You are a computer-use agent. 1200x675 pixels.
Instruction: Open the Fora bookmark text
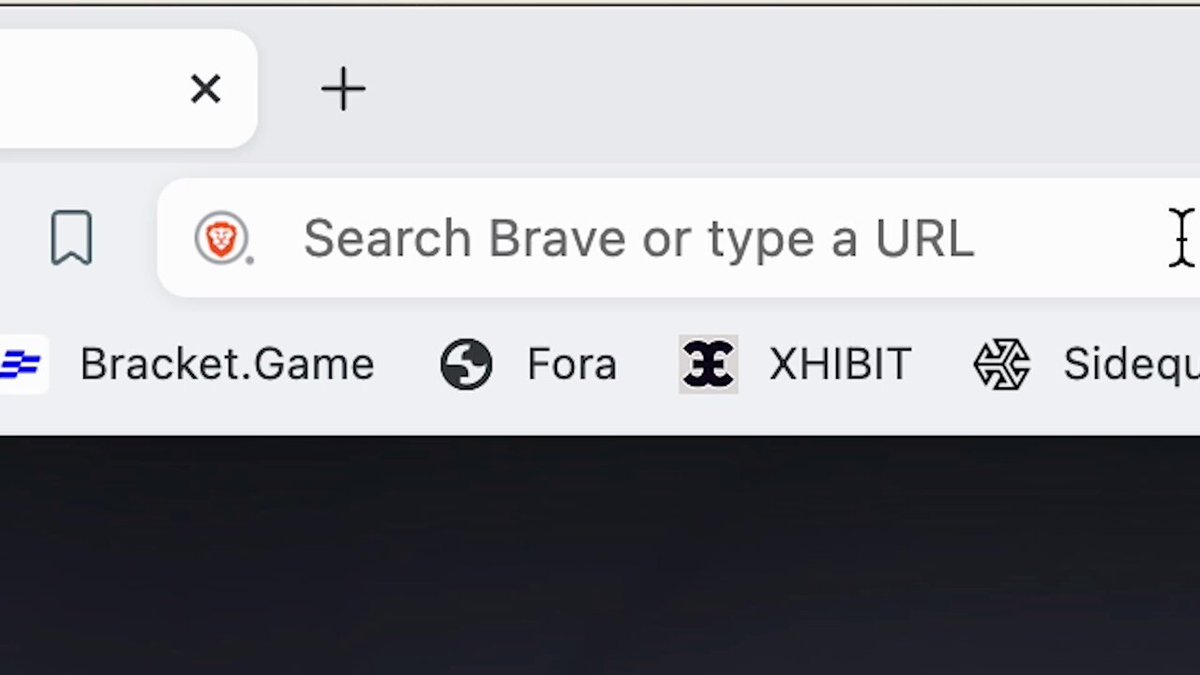click(x=571, y=365)
